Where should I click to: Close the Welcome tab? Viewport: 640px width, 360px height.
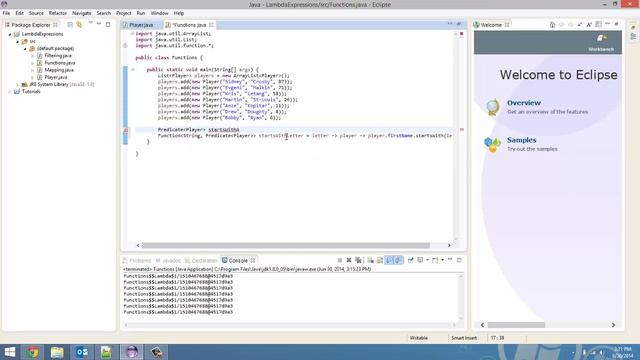507,25
